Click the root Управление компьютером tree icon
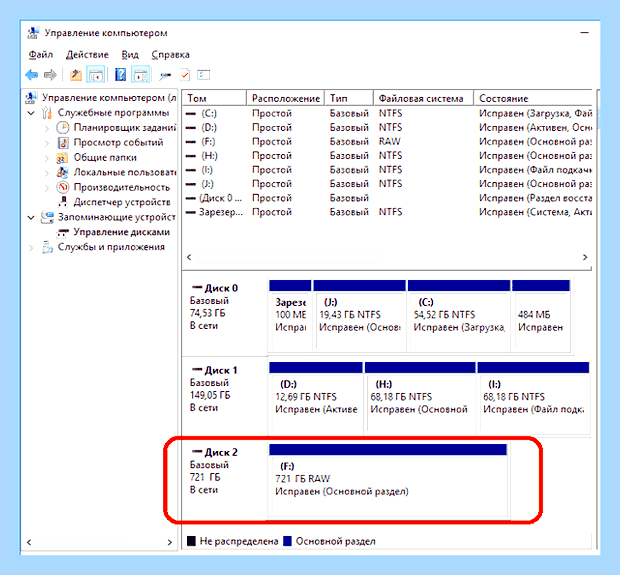Screen dimensions: 620x575 tap(31, 98)
